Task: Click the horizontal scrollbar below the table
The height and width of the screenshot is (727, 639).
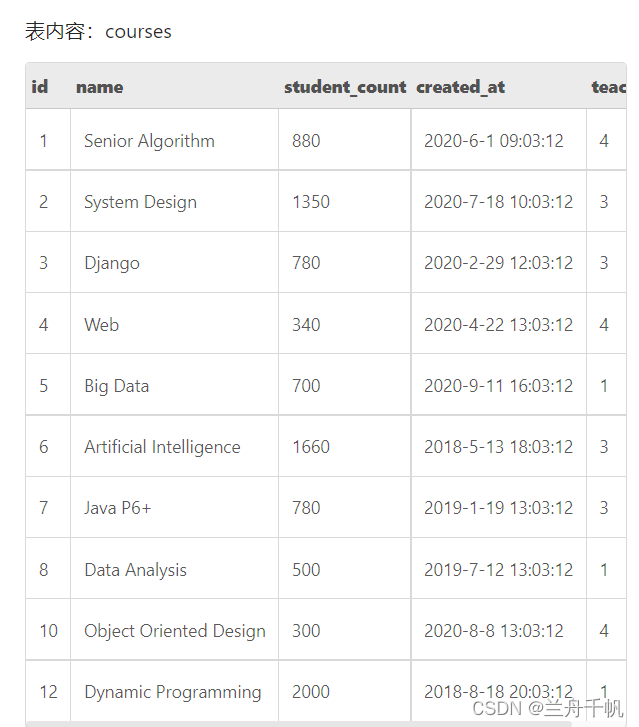Action: pos(300,723)
